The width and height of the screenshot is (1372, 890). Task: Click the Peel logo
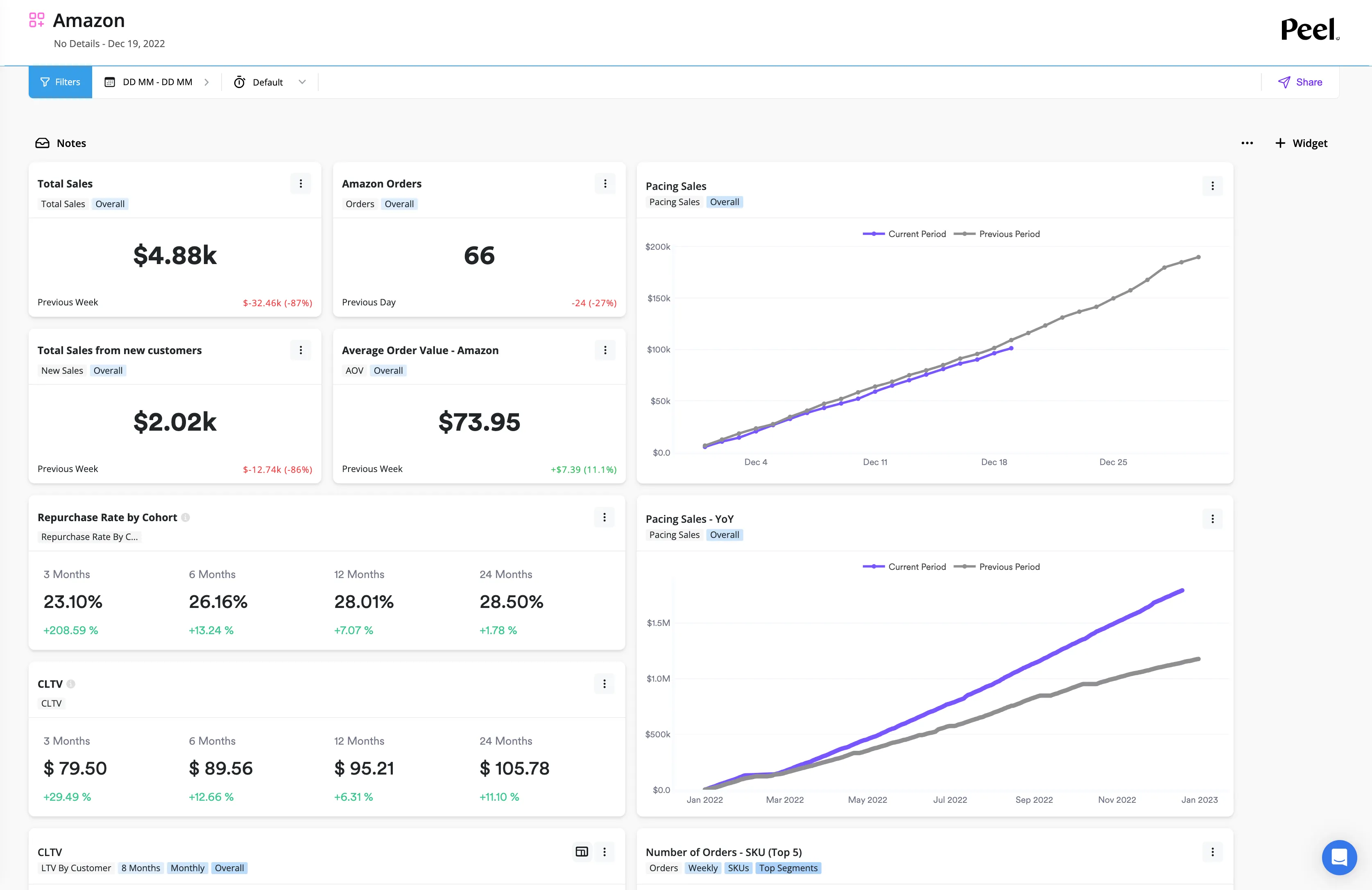1309,29
